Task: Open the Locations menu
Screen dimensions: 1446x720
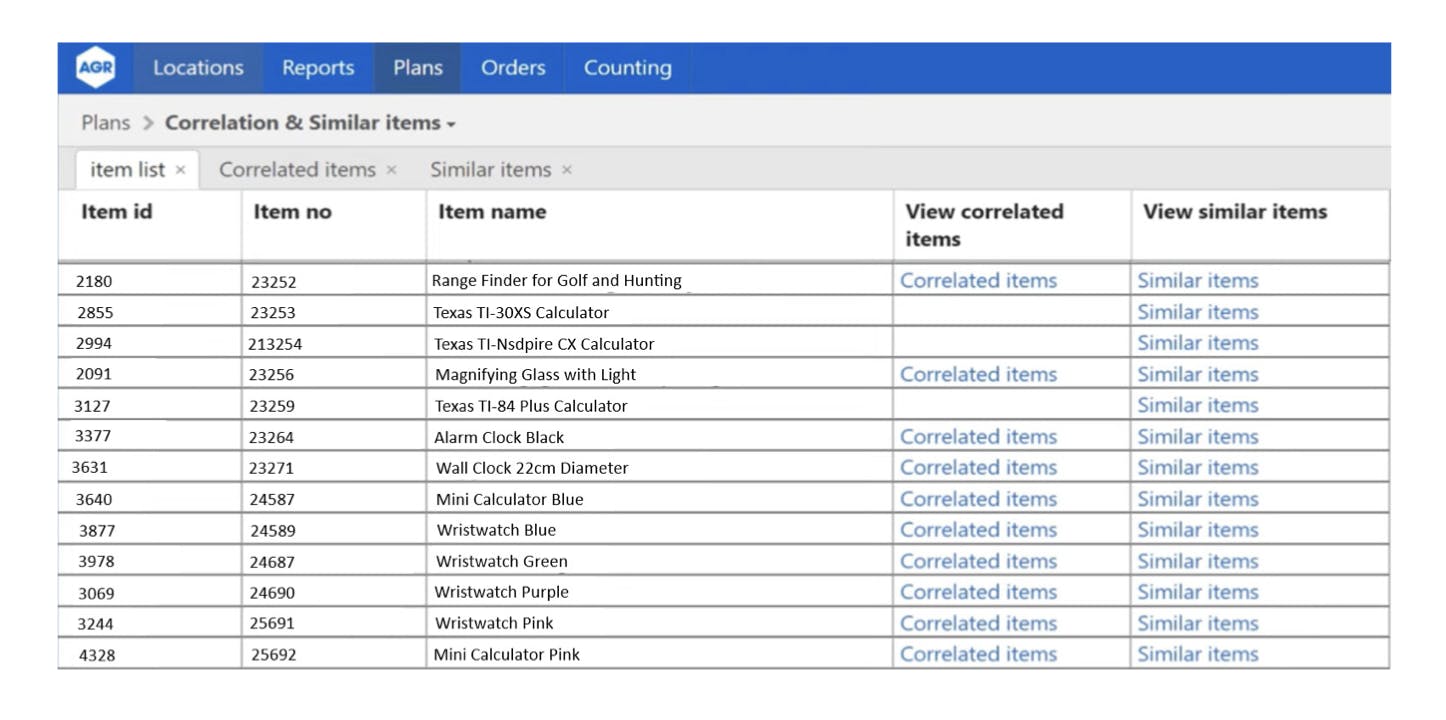Action: tap(198, 68)
